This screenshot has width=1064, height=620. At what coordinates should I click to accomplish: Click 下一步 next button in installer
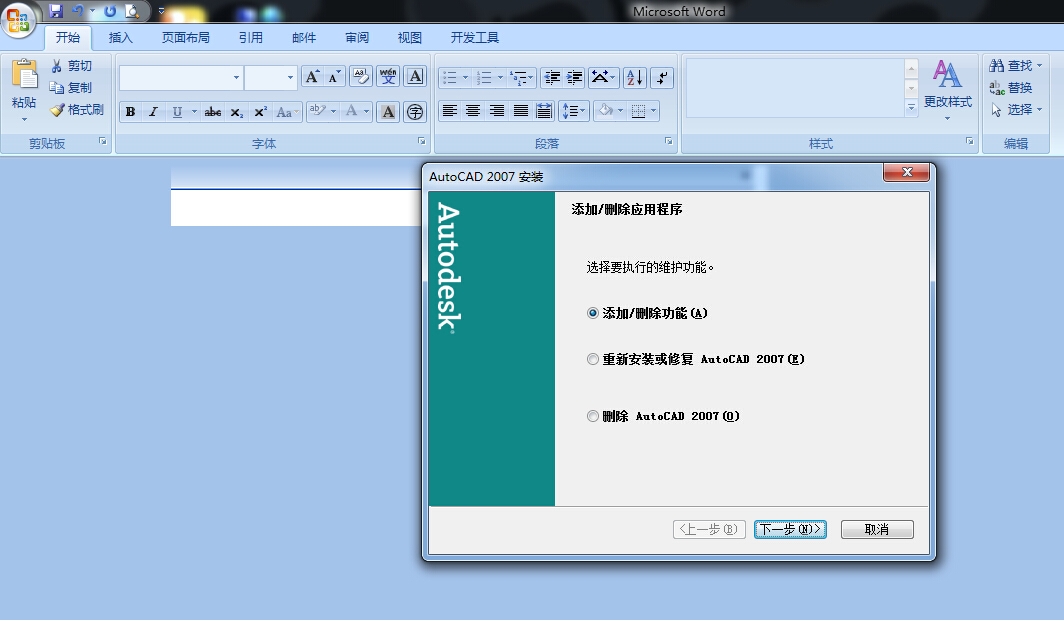pyautogui.click(x=790, y=529)
